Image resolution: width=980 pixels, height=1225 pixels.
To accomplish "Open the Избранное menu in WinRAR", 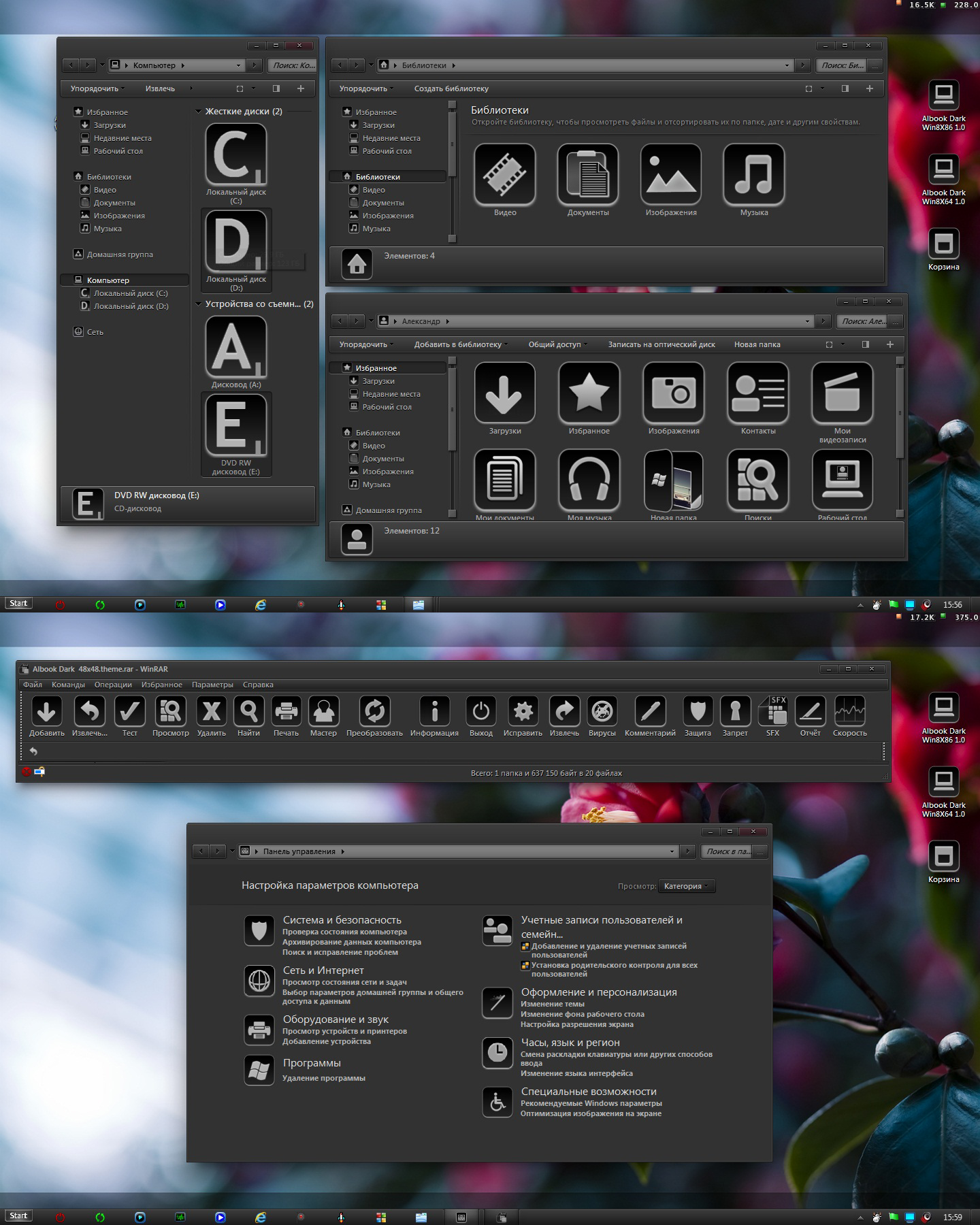I will (161, 685).
